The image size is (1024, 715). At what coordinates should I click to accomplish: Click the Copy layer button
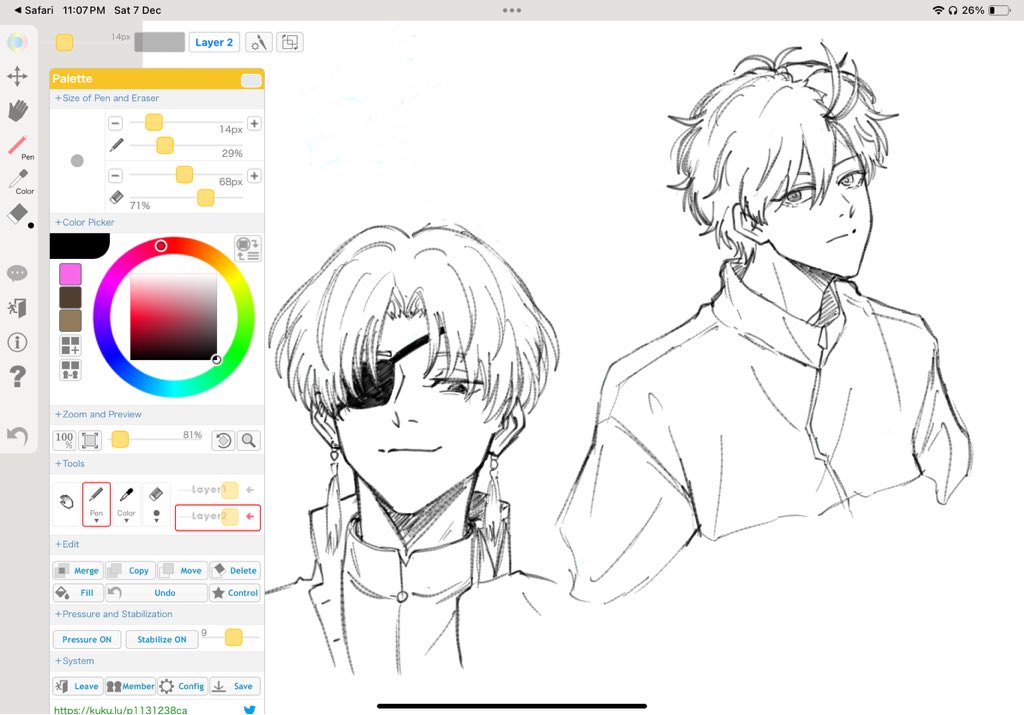tap(131, 570)
